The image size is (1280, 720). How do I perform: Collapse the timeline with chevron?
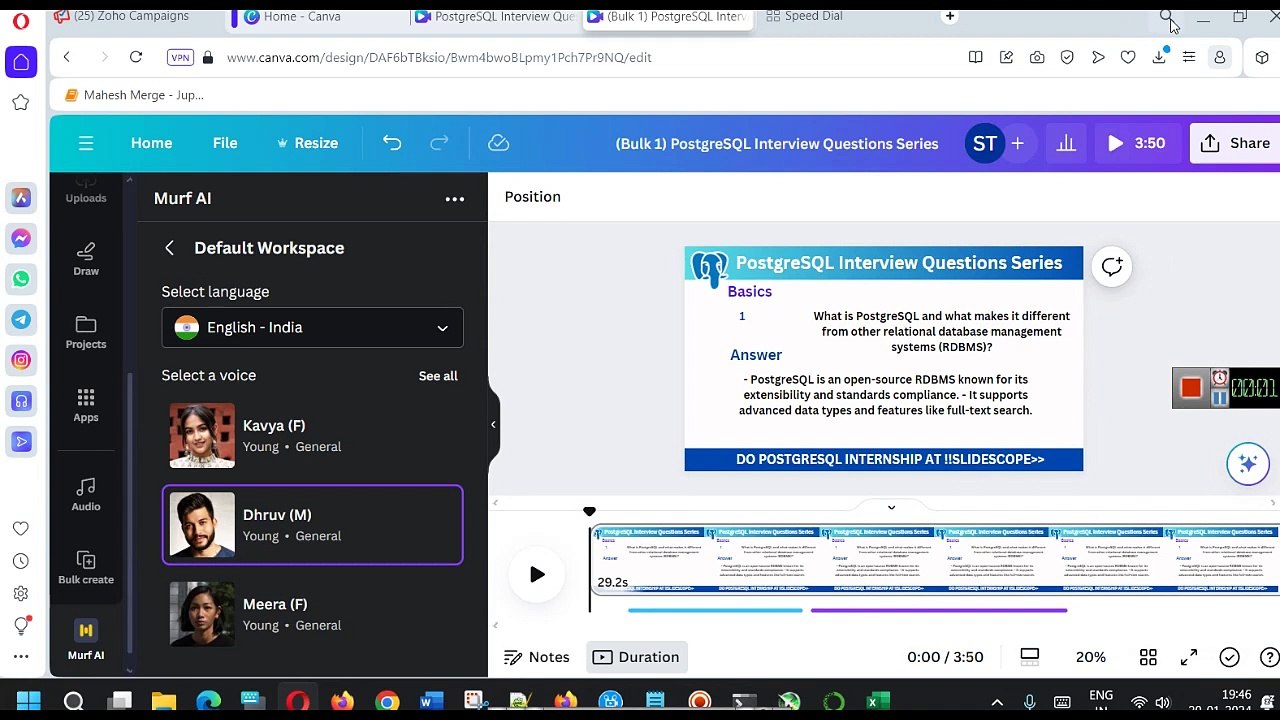891,507
